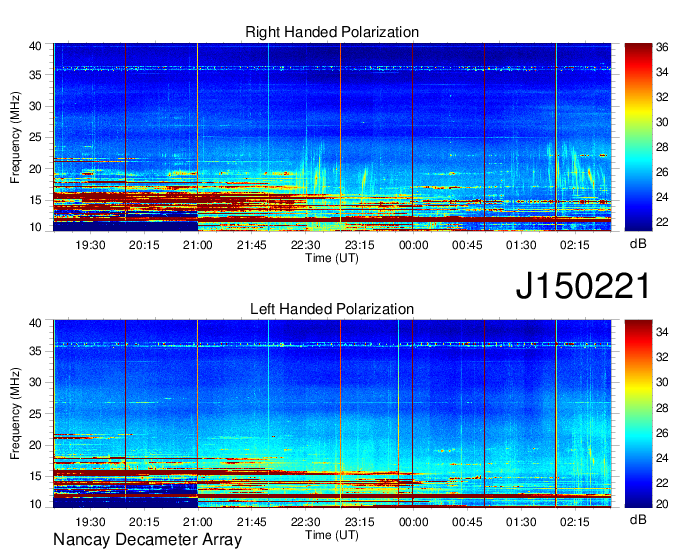The width and height of the screenshot is (680, 552).
Task: Click the 21:00 tick under Left Handed plot
Action: pyautogui.click(x=198, y=522)
